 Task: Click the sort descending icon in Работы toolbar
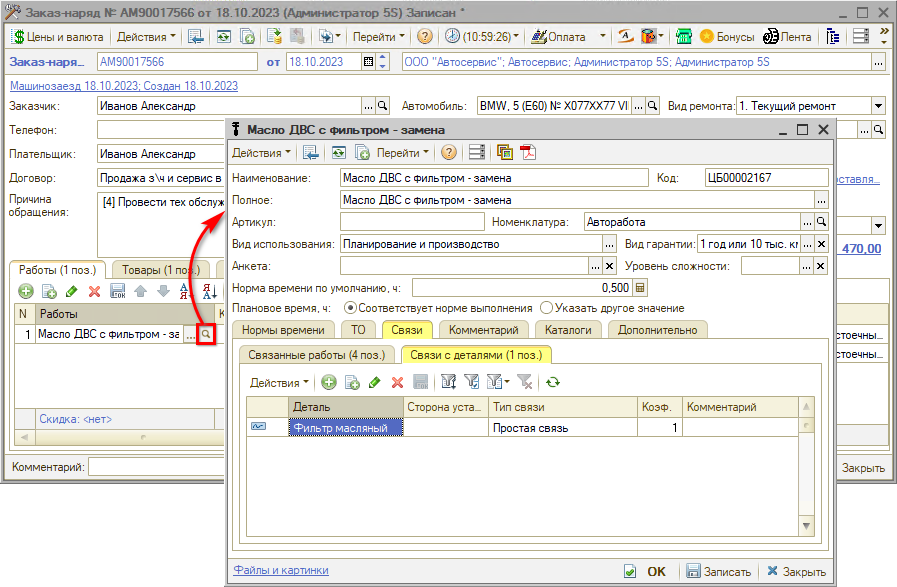[209, 291]
